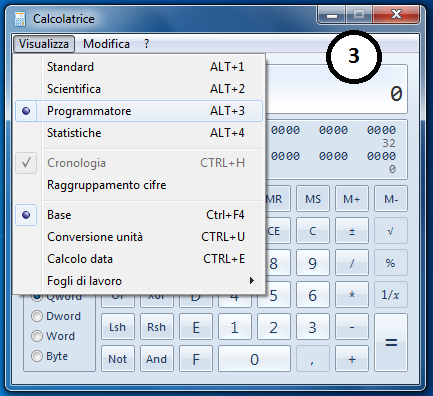The image size is (433, 396).
Task: Click the digit 2 key
Action: 274,327
